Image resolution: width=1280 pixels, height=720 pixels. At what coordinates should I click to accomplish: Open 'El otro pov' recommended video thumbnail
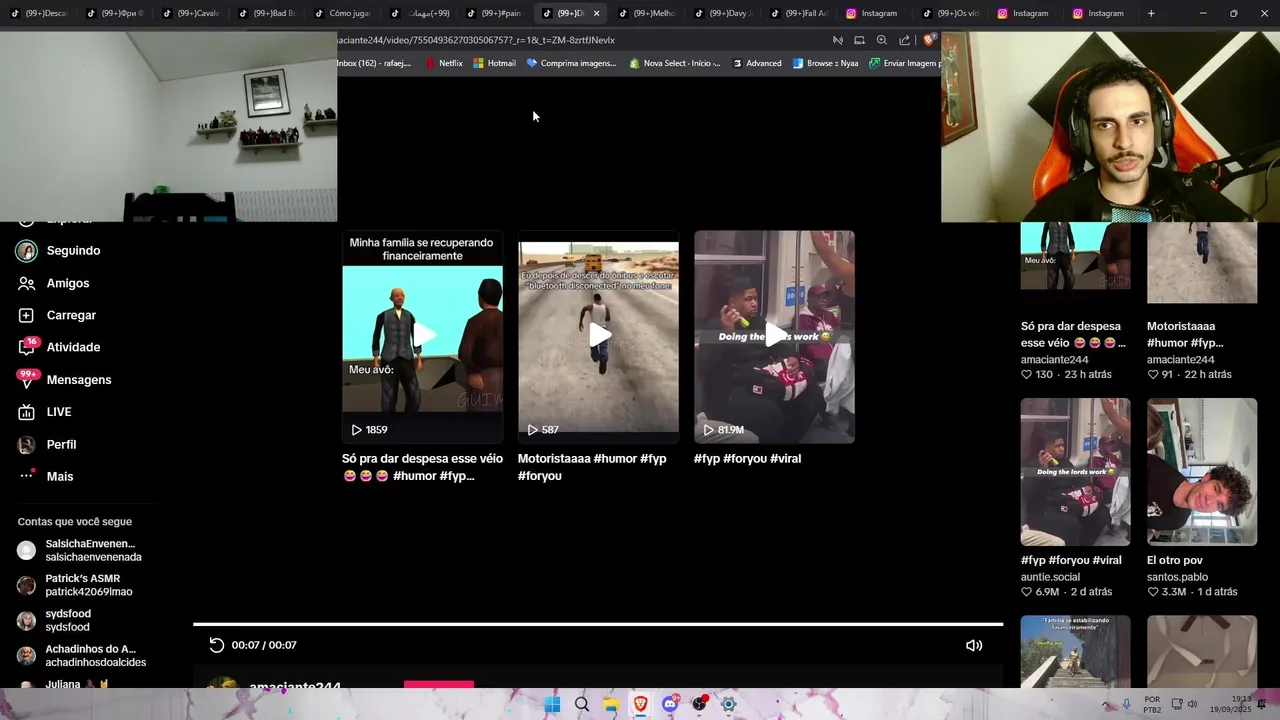point(1201,472)
